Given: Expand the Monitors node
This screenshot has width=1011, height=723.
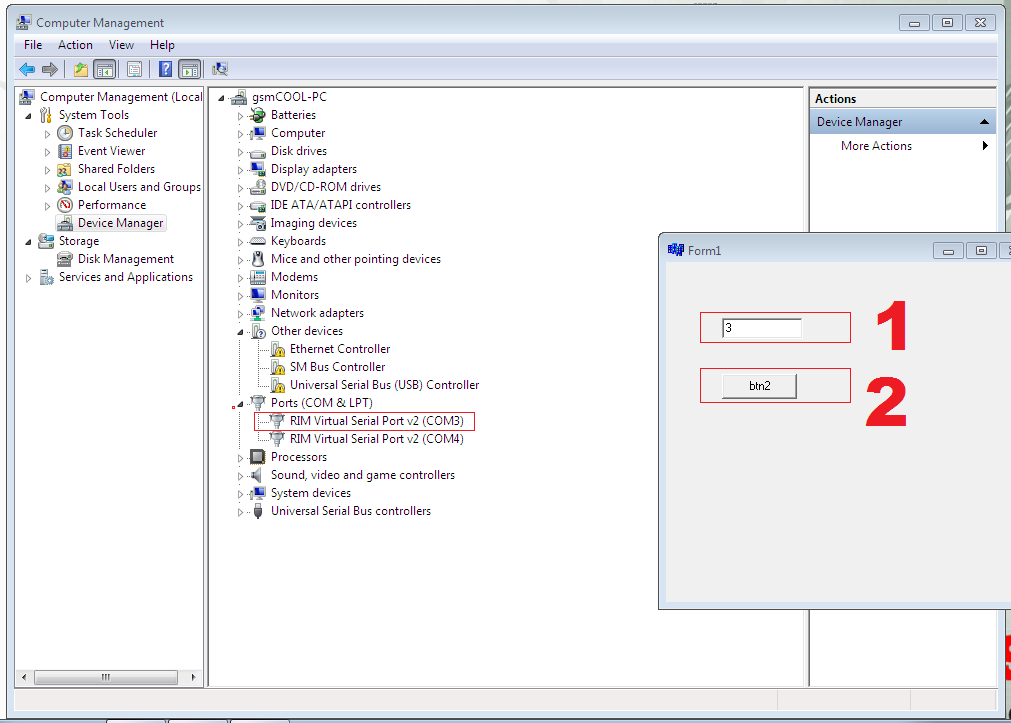Looking at the screenshot, I should point(240,296).
